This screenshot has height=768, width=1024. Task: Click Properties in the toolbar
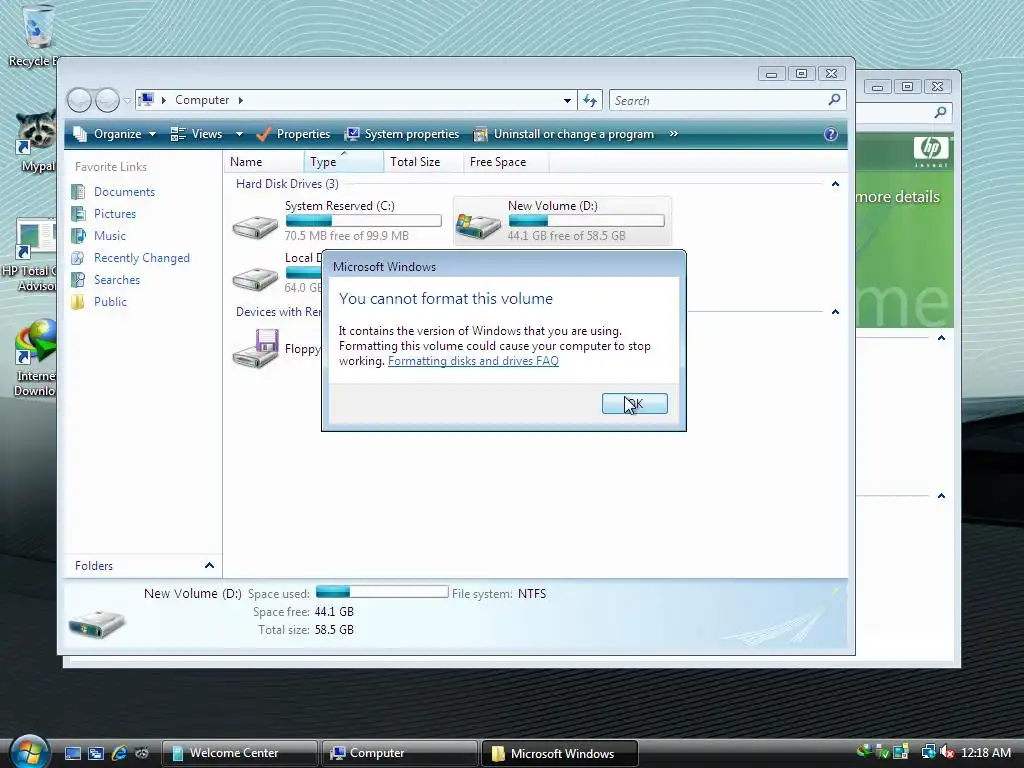[293, 134]
